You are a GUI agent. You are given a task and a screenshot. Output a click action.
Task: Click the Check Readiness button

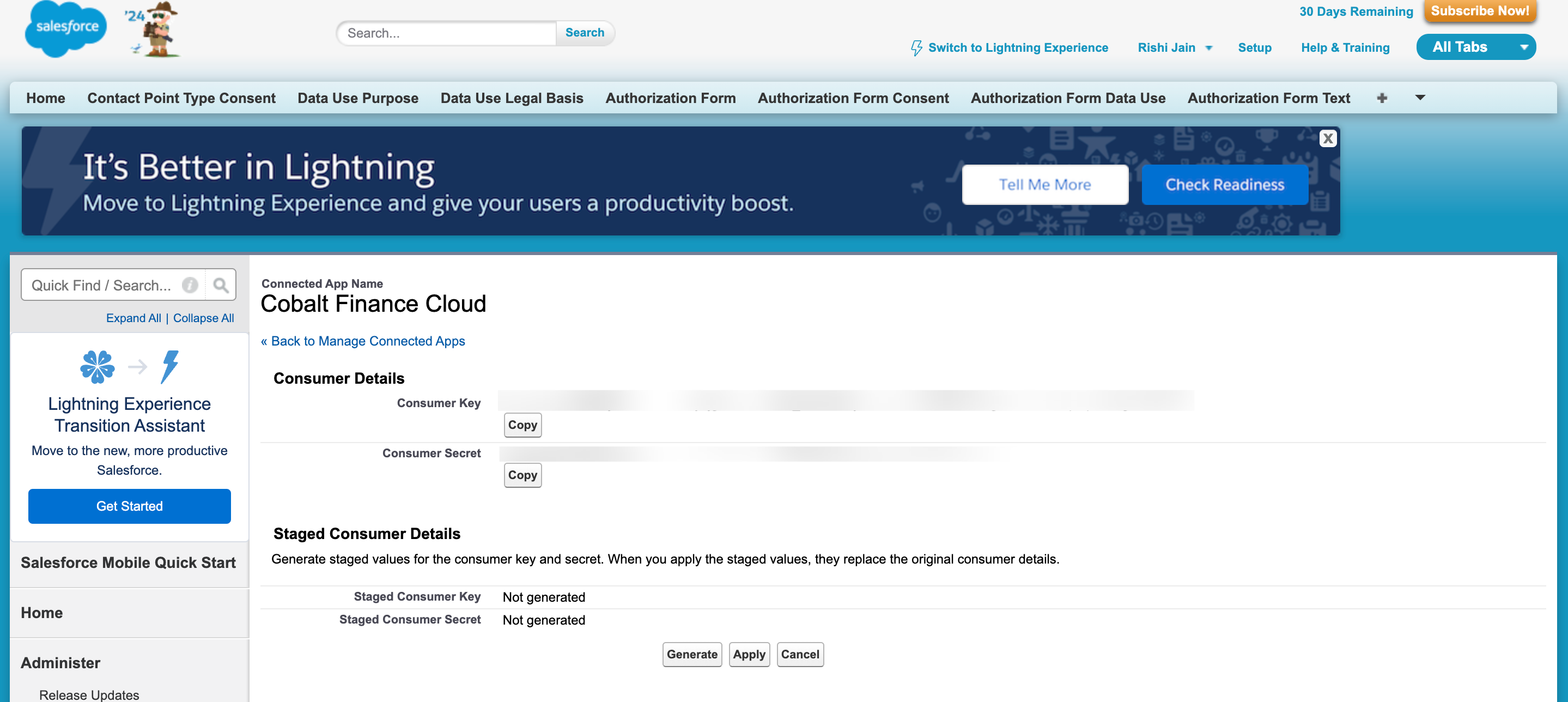click(x=1224, y=185)
